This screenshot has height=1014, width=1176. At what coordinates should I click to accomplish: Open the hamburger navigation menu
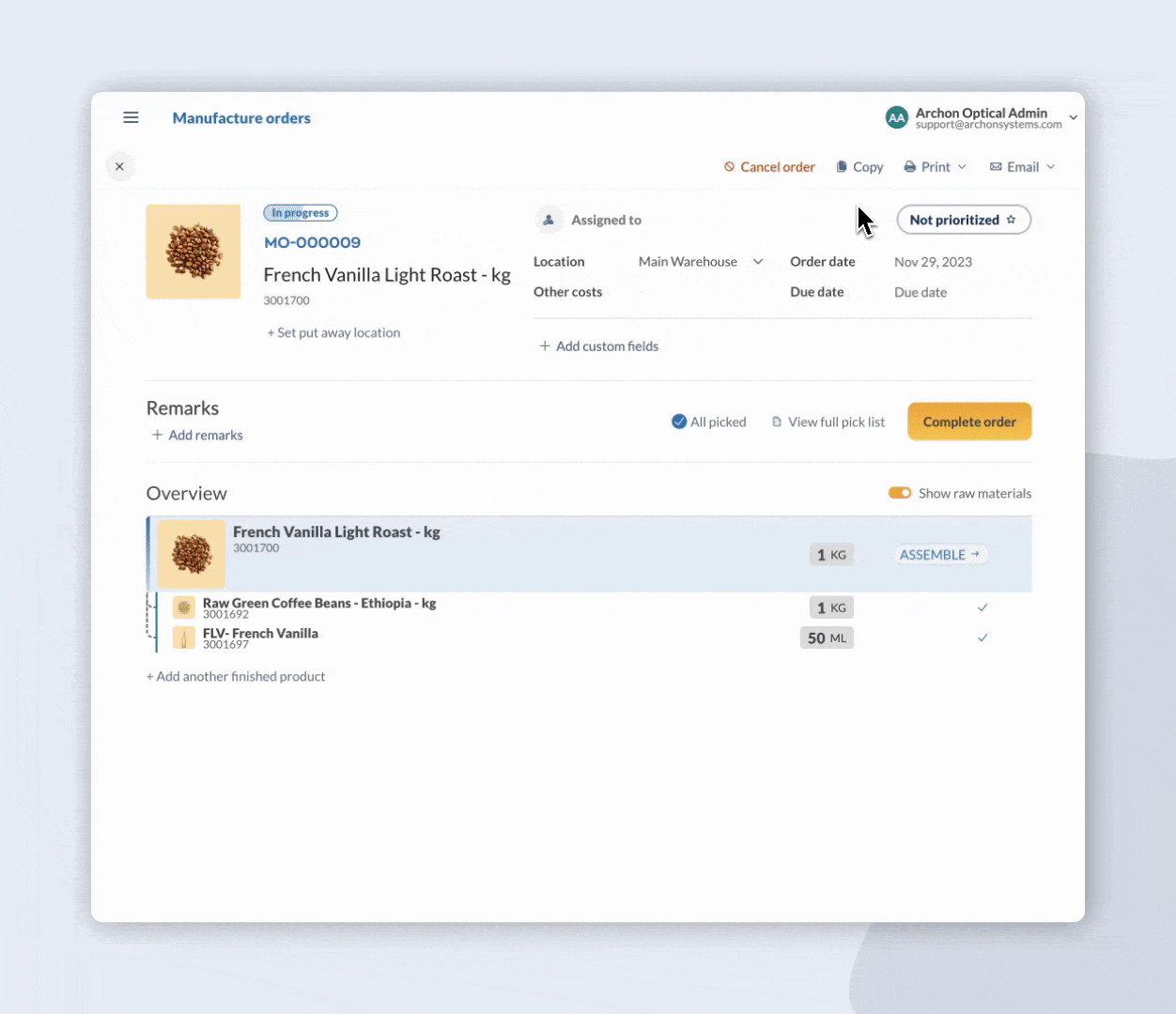[131, 117]
